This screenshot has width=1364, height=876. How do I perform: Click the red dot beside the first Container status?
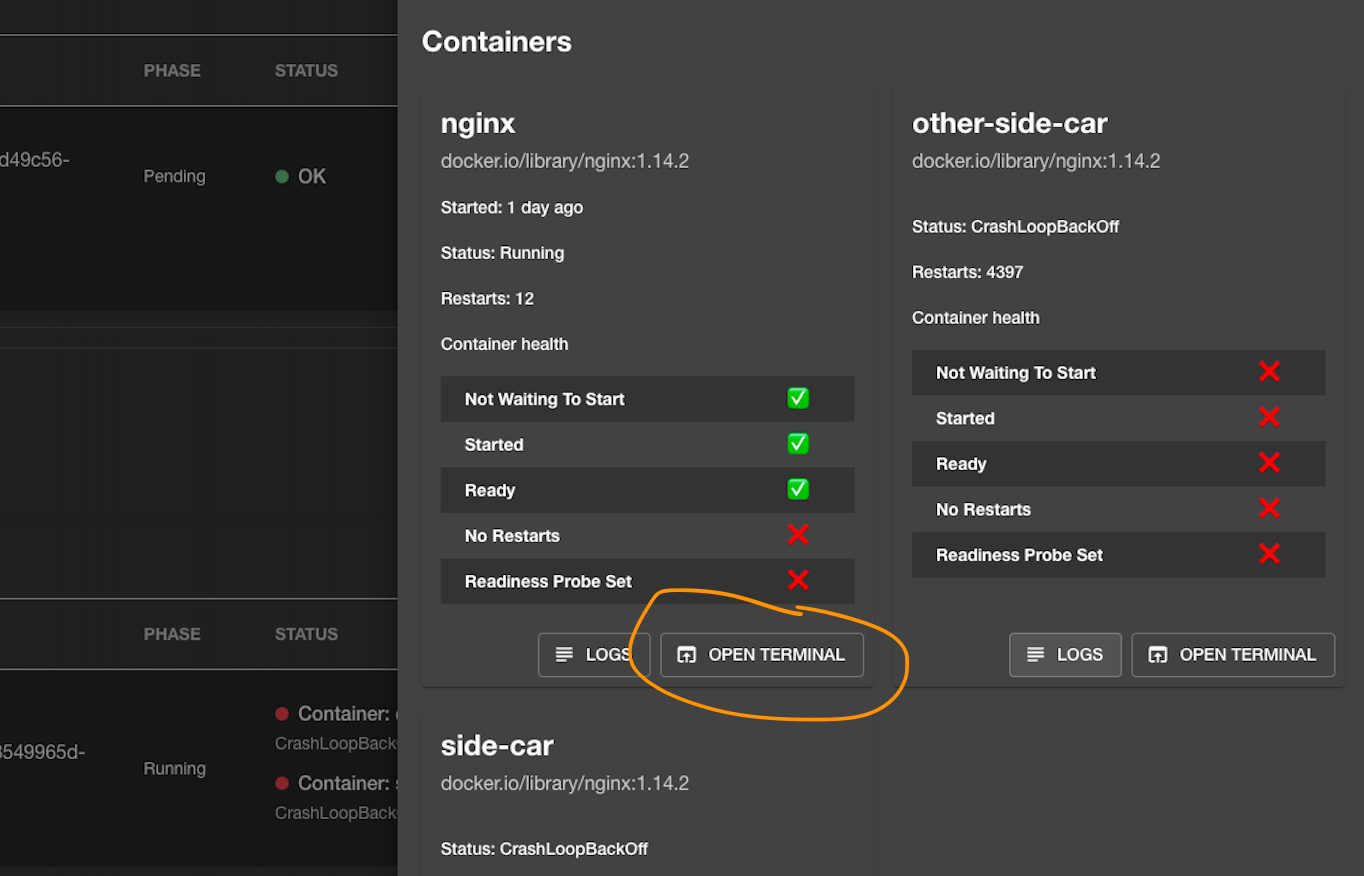click(282, 714)
